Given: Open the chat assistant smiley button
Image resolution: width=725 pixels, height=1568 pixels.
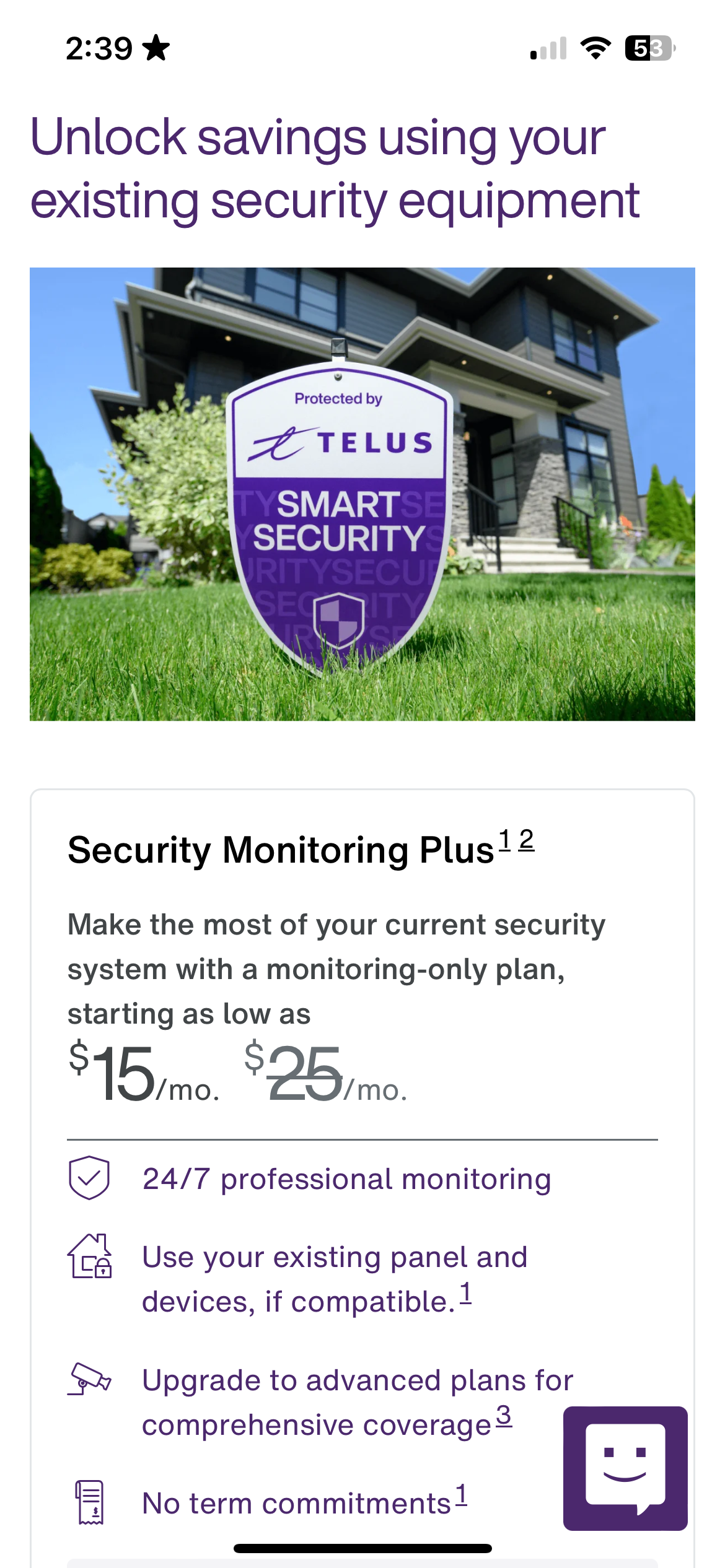Looking at the screenshot, I should click(625, 1468).
